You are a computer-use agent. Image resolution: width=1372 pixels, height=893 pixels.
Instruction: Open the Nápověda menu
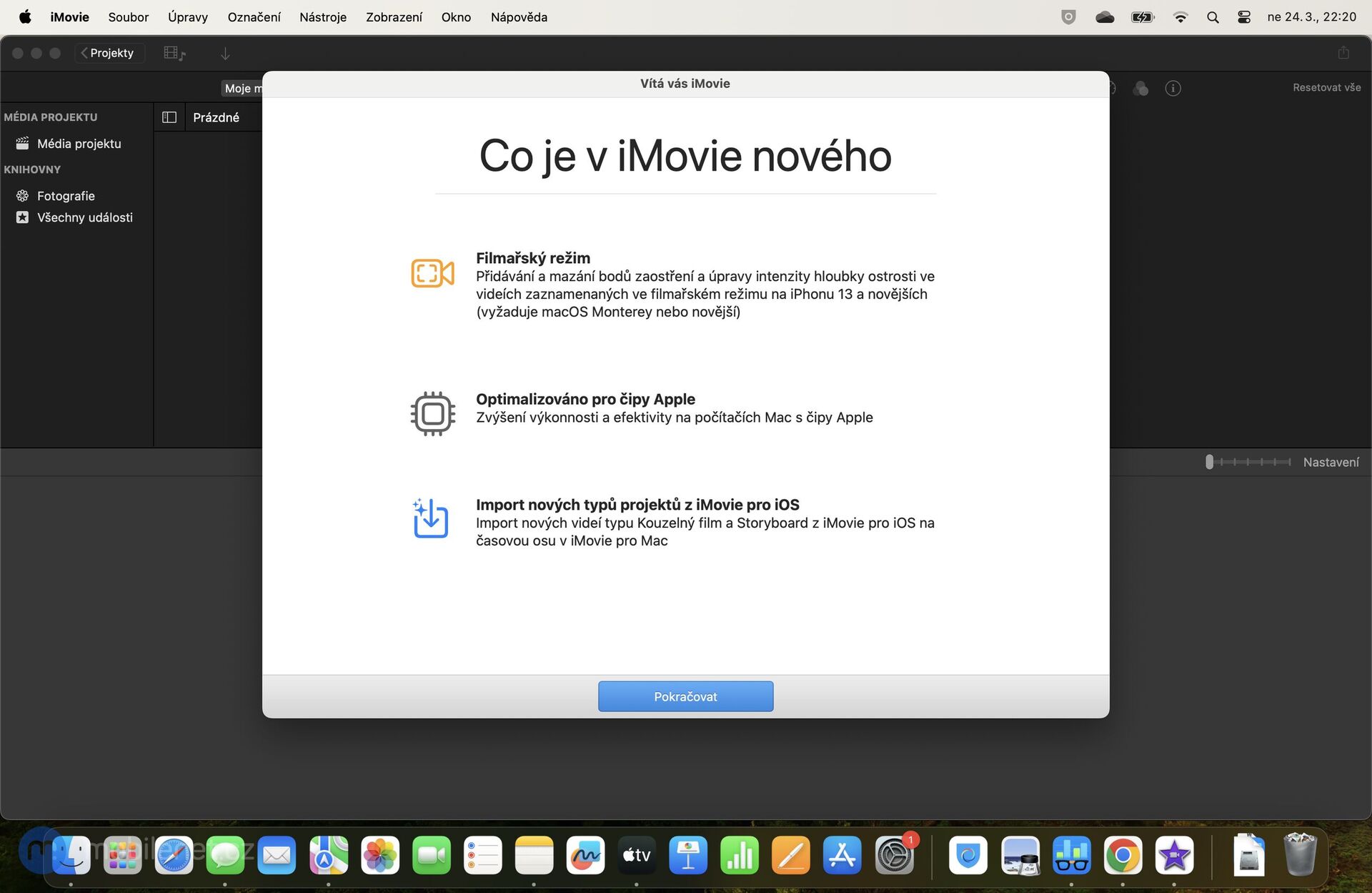click(x=519, y=16)
